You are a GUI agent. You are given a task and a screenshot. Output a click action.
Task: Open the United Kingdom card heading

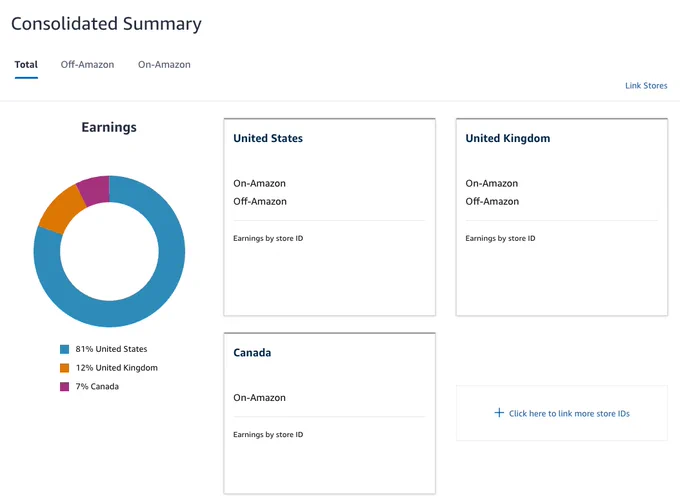(507, 138)
